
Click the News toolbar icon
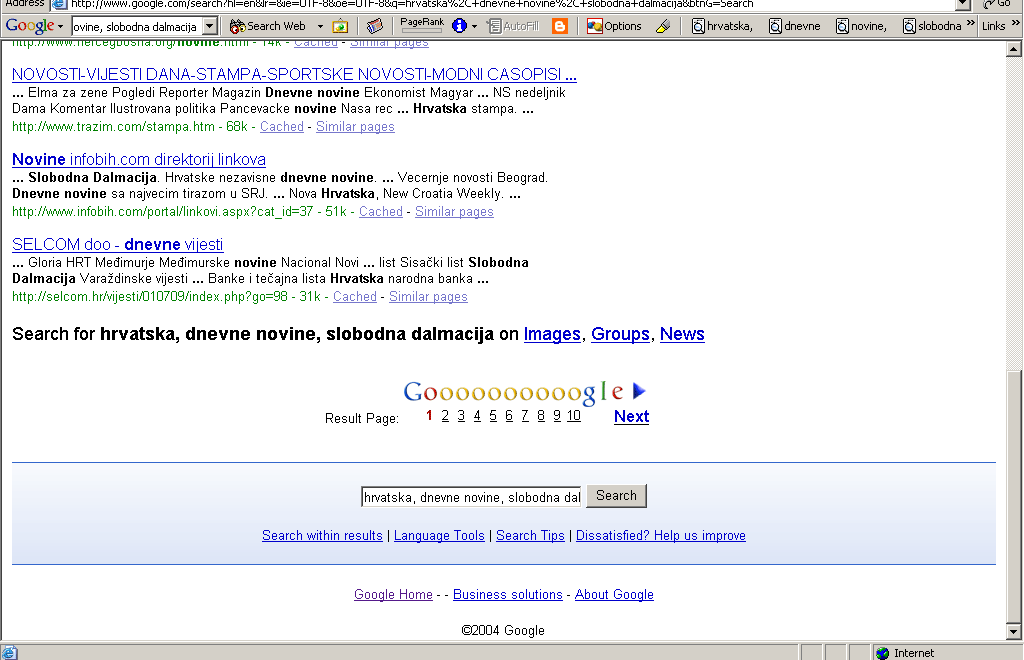(x=374, y=26)
